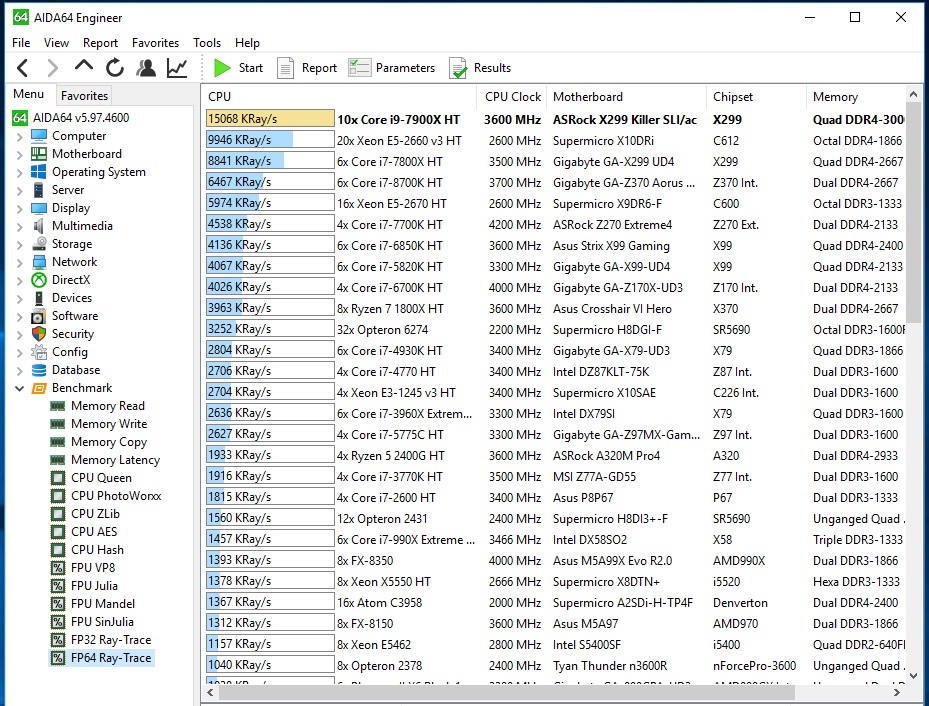Switch to the Menu tab
Screen dimensions: 929x706
pyautogui.click(x=28, y=94)
